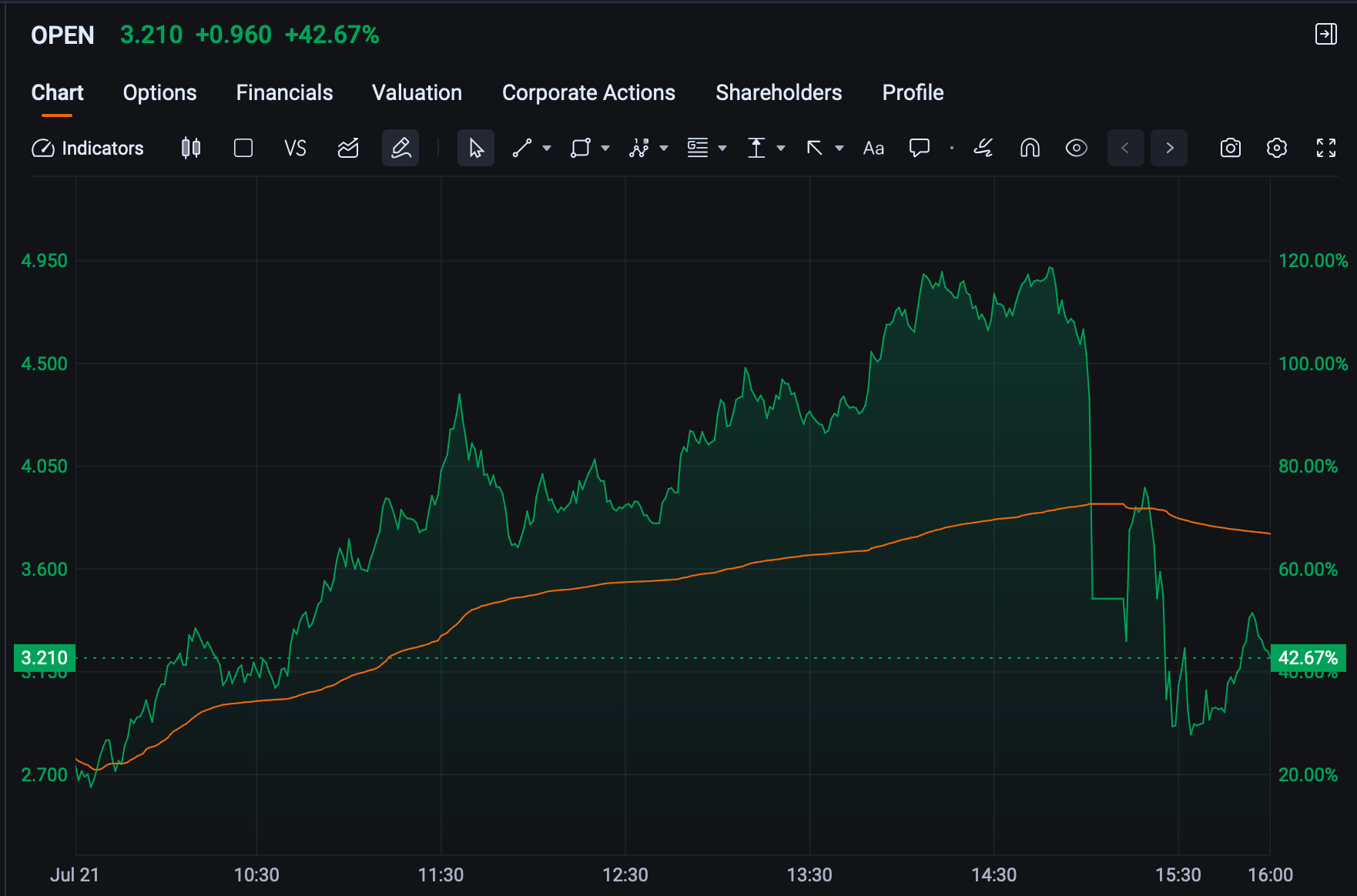1357x896 pixels.
Task: Open the candlestick chart type icon
Action: (x=191, y=148)
